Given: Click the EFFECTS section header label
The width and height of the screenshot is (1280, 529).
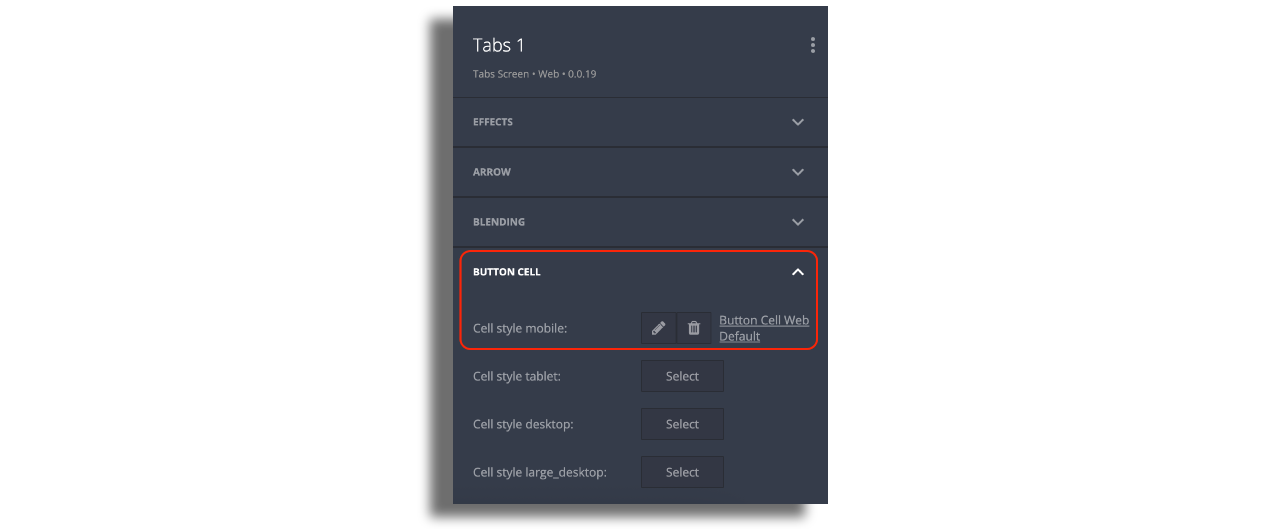Looking at the screenshot, I should pos(493,122).
